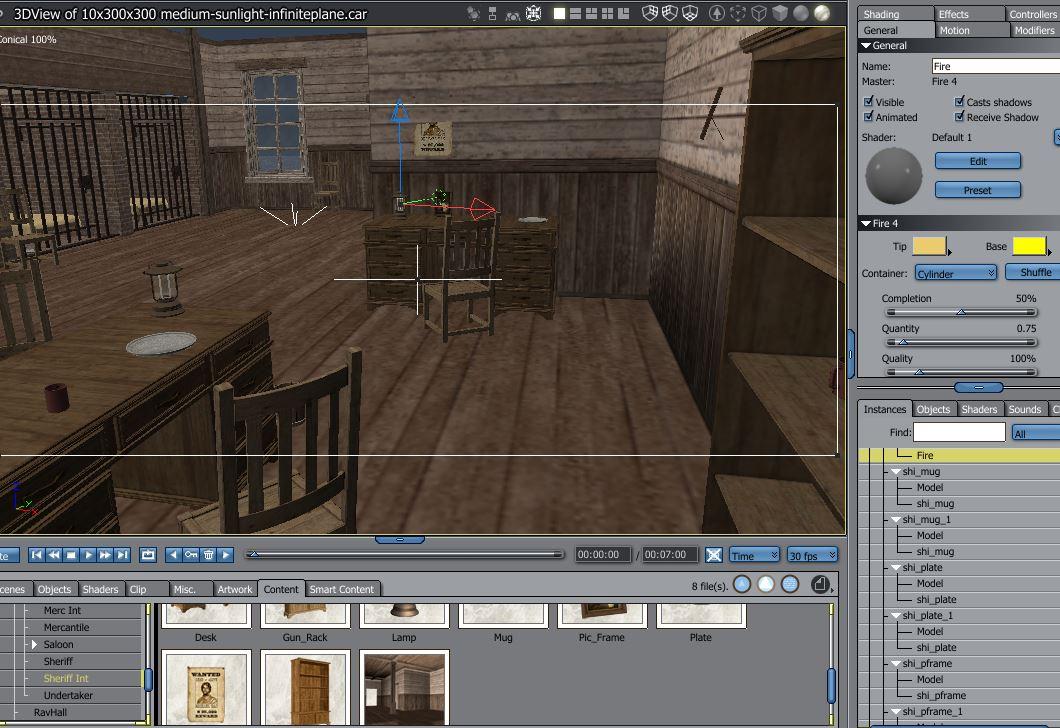The image size is (1060, 728).
Task: Open the Tip color swatch
Action: click(930, 246)
